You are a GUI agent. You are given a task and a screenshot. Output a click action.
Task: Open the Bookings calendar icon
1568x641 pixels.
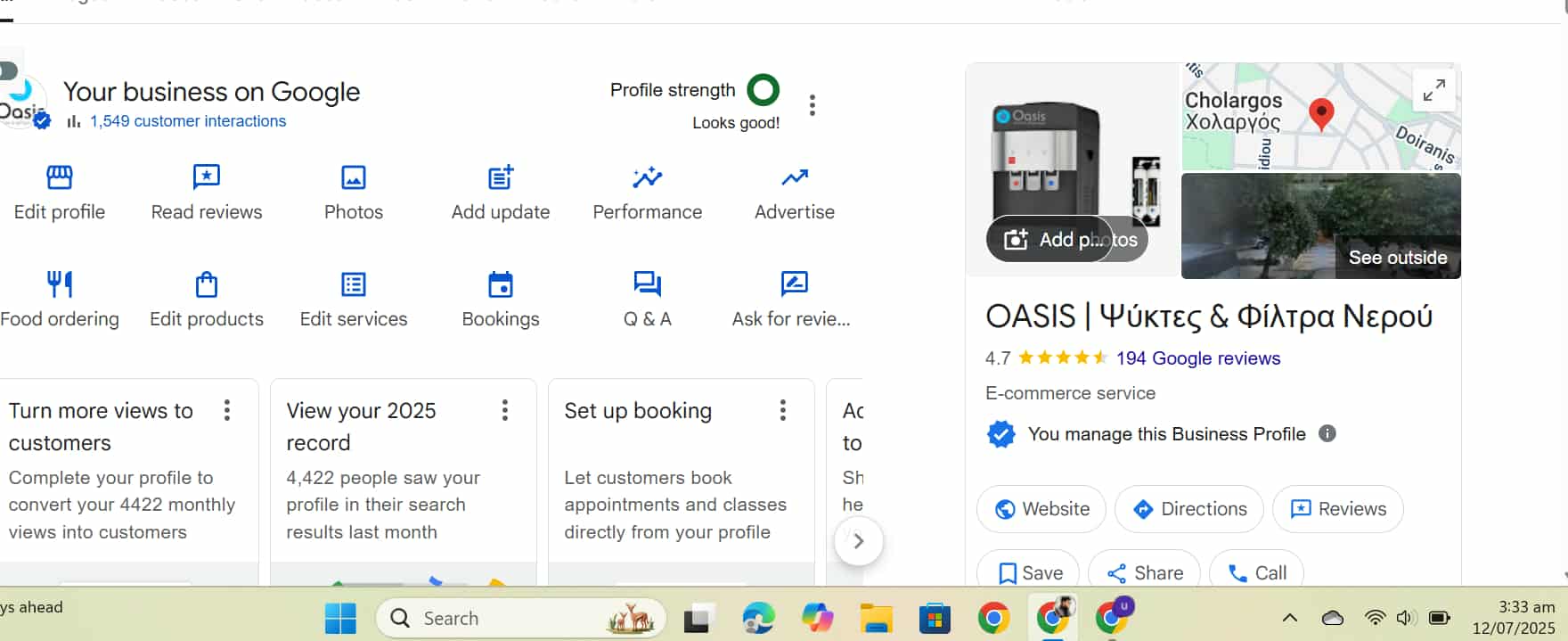click(x=501, y=285)
